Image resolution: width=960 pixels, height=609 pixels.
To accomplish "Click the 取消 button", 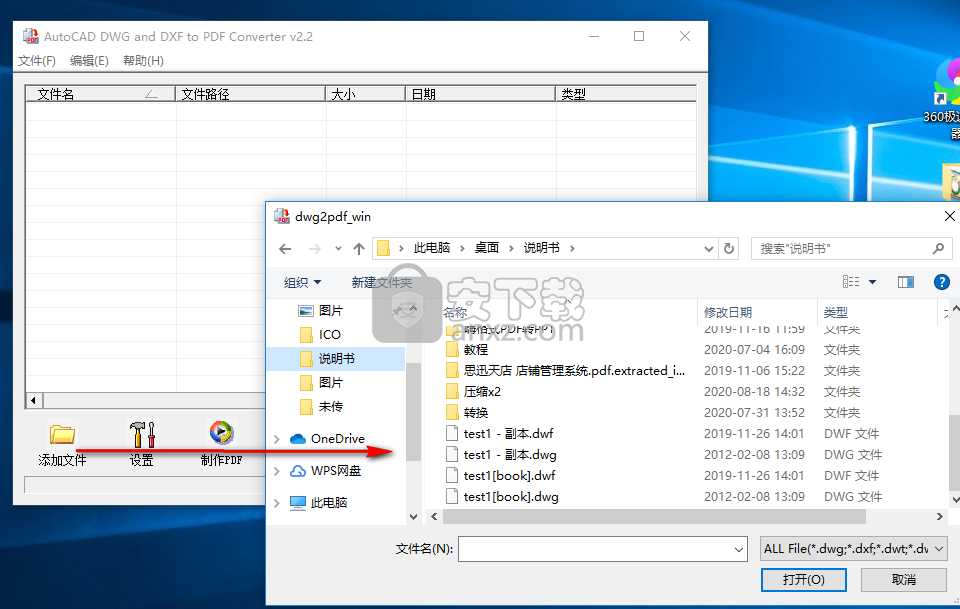I will click(x=904, y=580).
